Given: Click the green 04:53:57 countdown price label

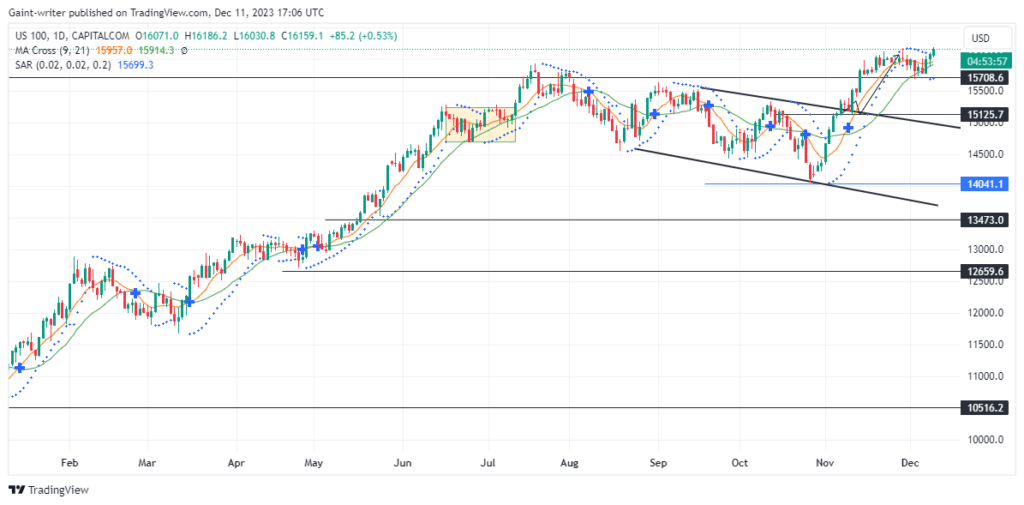Looking at the screenshot, I should coord(984,62).
